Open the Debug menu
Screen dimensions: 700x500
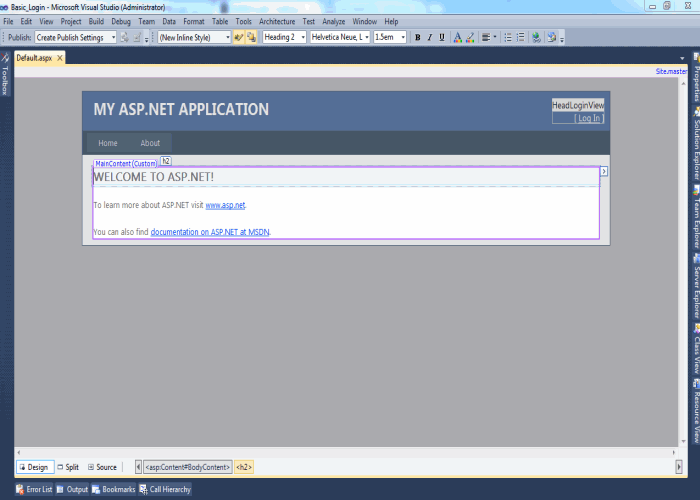click(121, 21)
